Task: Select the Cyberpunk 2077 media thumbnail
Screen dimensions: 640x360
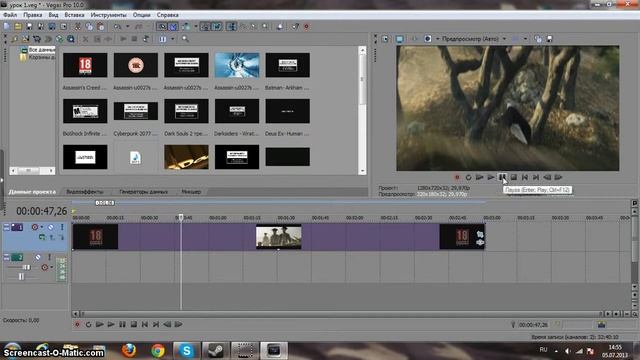Action: click(136, 111)
